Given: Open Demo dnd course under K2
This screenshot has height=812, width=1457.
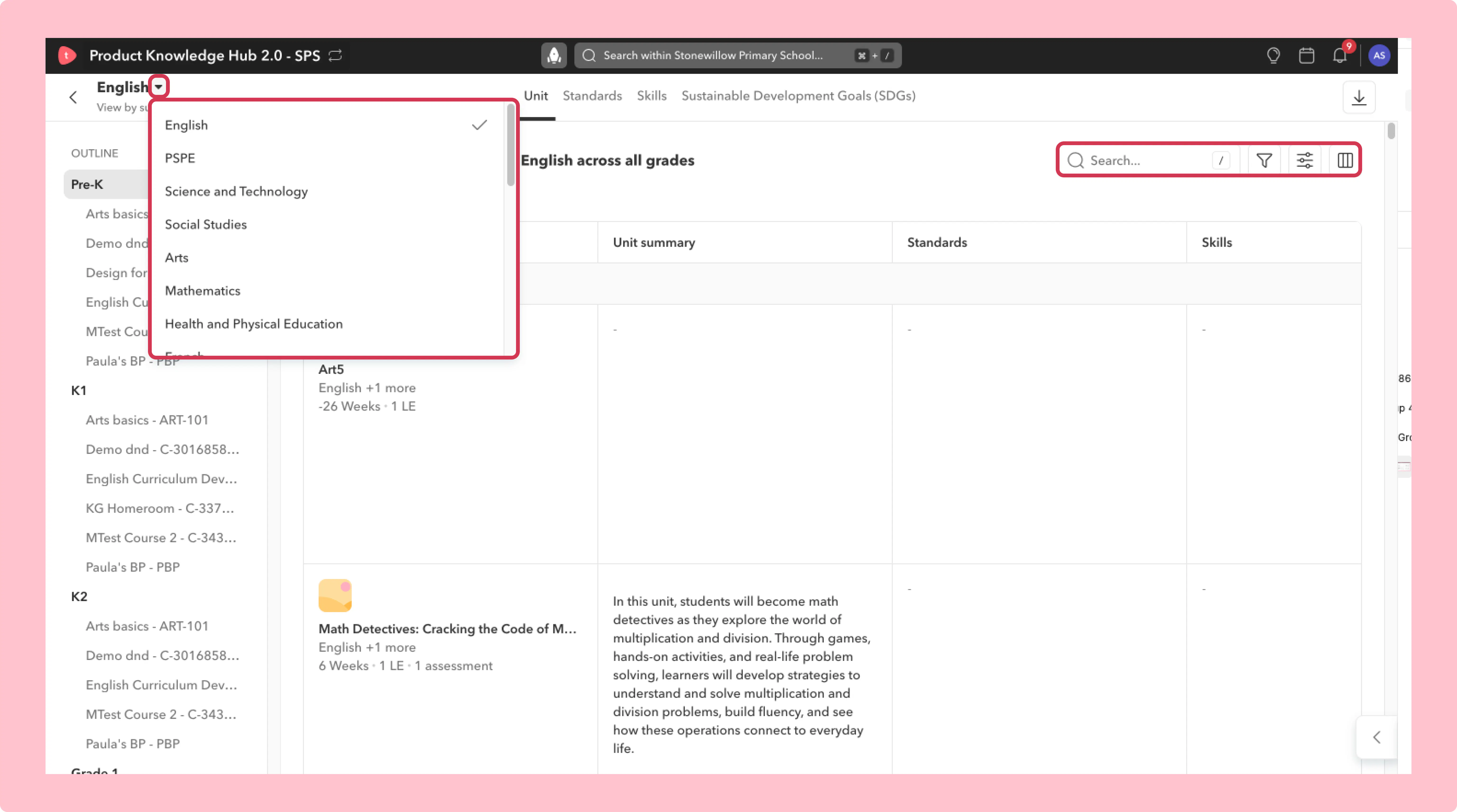Looking at the screenshot, I should (x=162, y=655).
